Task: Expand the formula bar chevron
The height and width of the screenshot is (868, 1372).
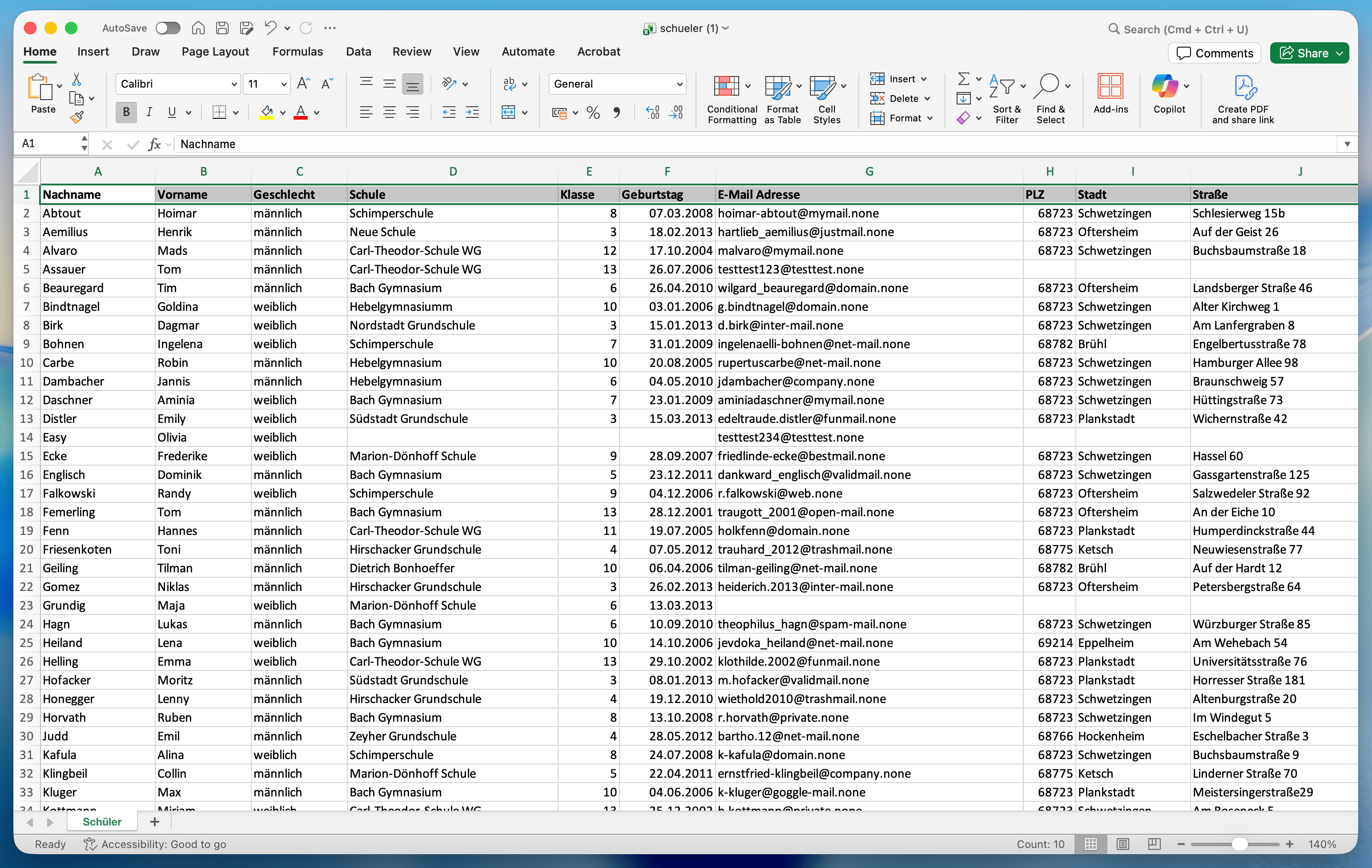Action: (x=1347, y=144)
